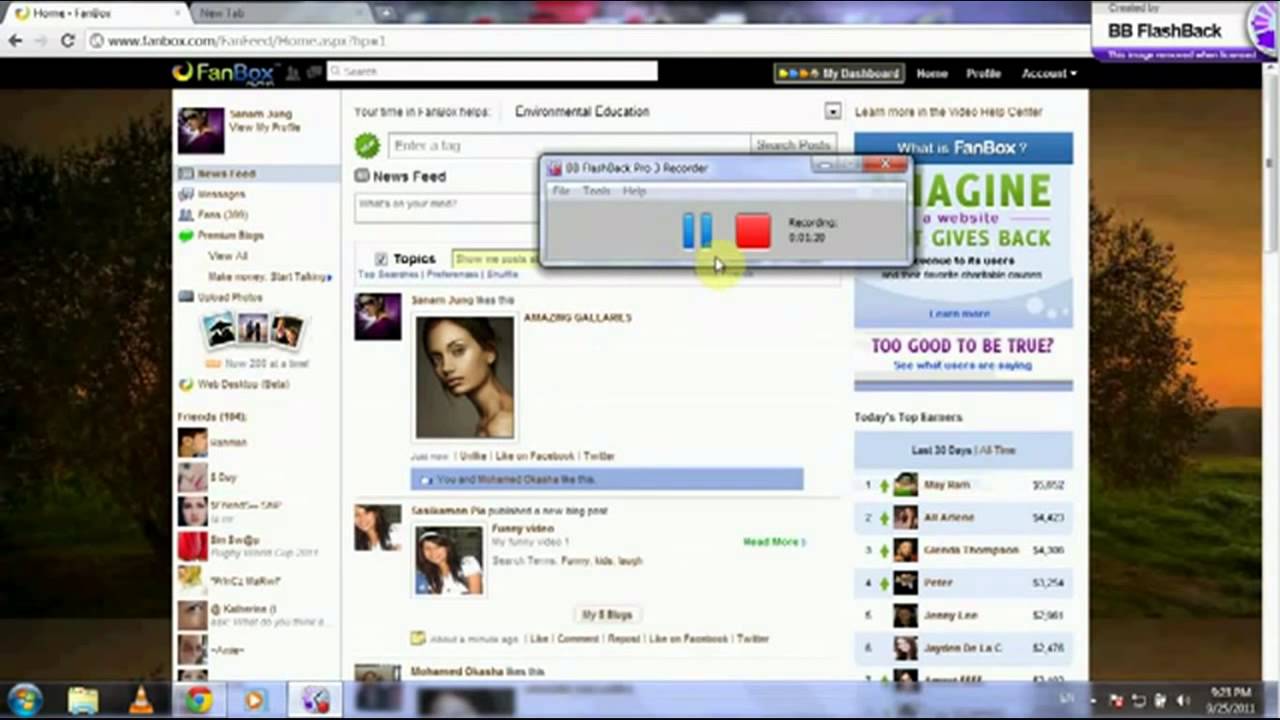Stop the recording with the red button
The height and width of the screenshot is (720, 1280).
click(x=753, y=231)
